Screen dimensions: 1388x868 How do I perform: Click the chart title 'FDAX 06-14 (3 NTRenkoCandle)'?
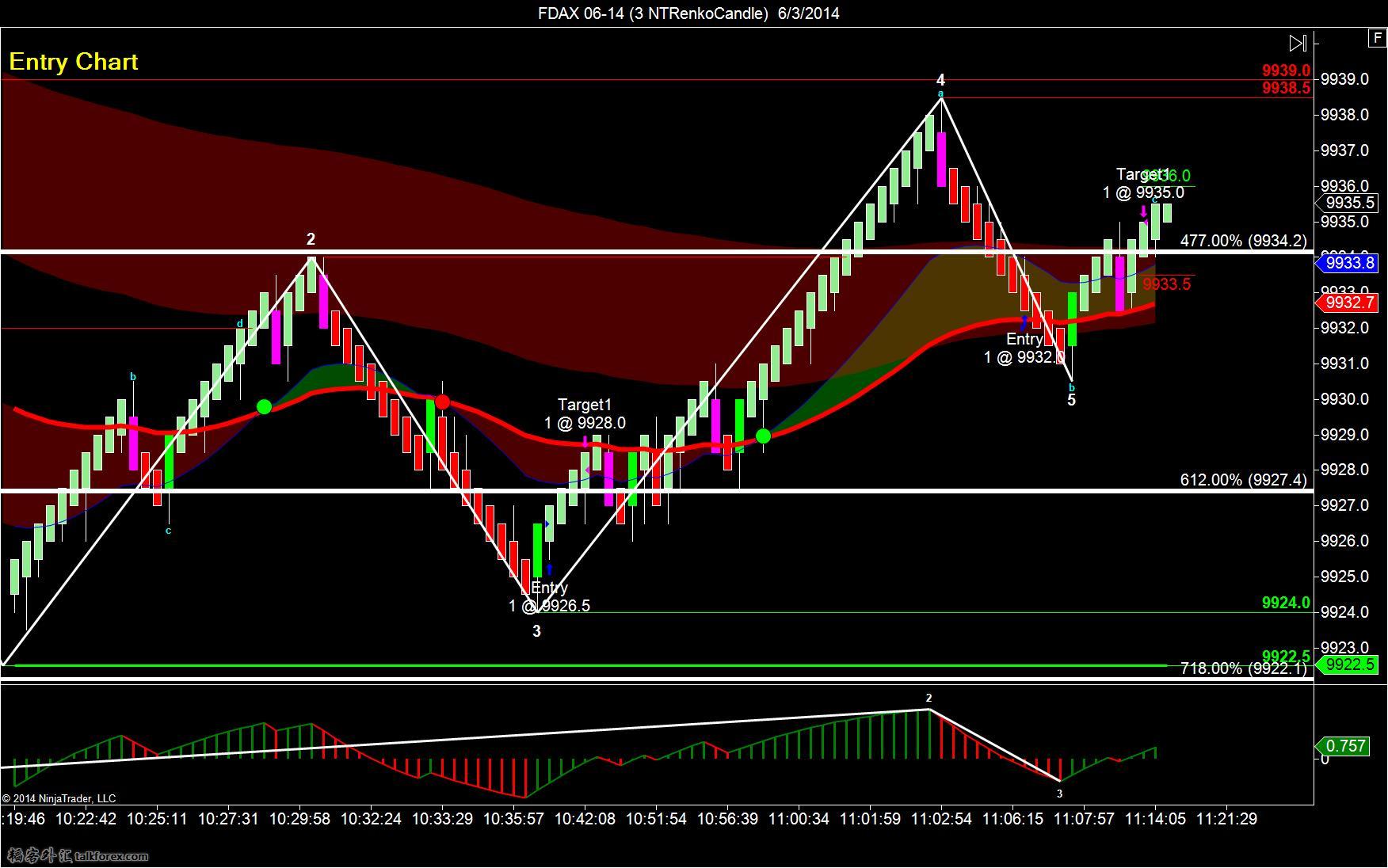click(654, 13)
